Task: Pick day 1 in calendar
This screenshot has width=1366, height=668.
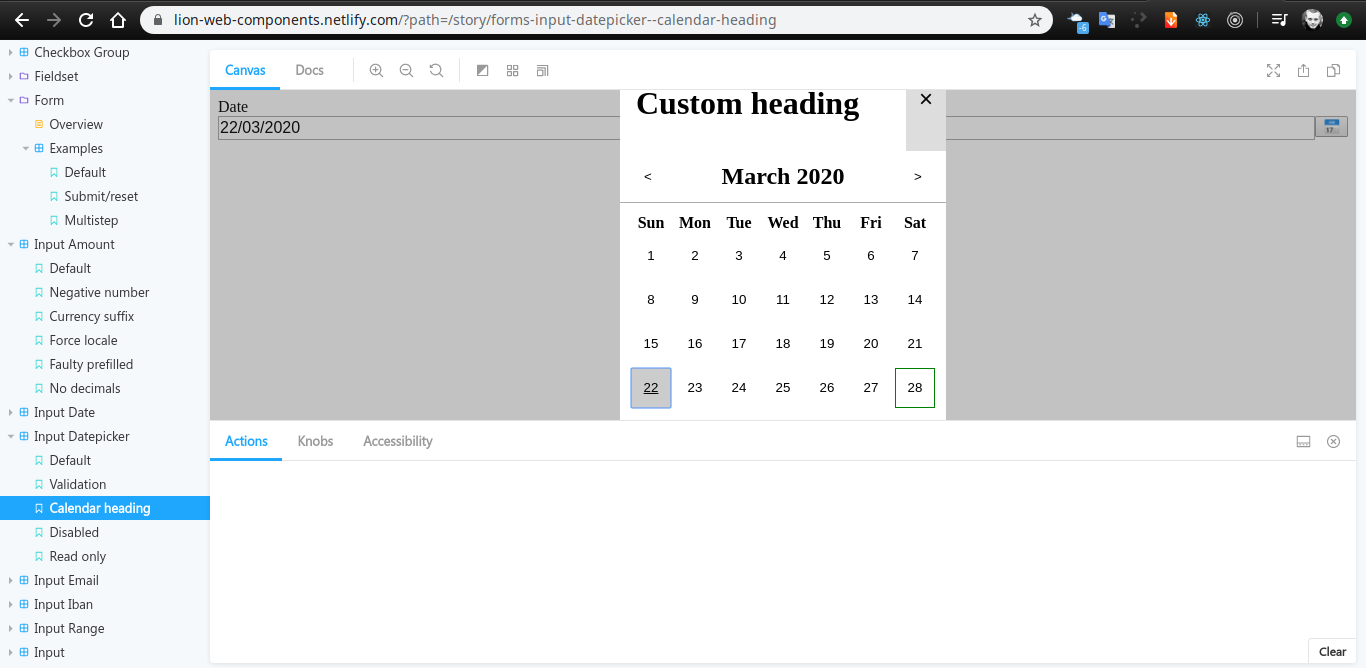Action: tap(651, 256)
